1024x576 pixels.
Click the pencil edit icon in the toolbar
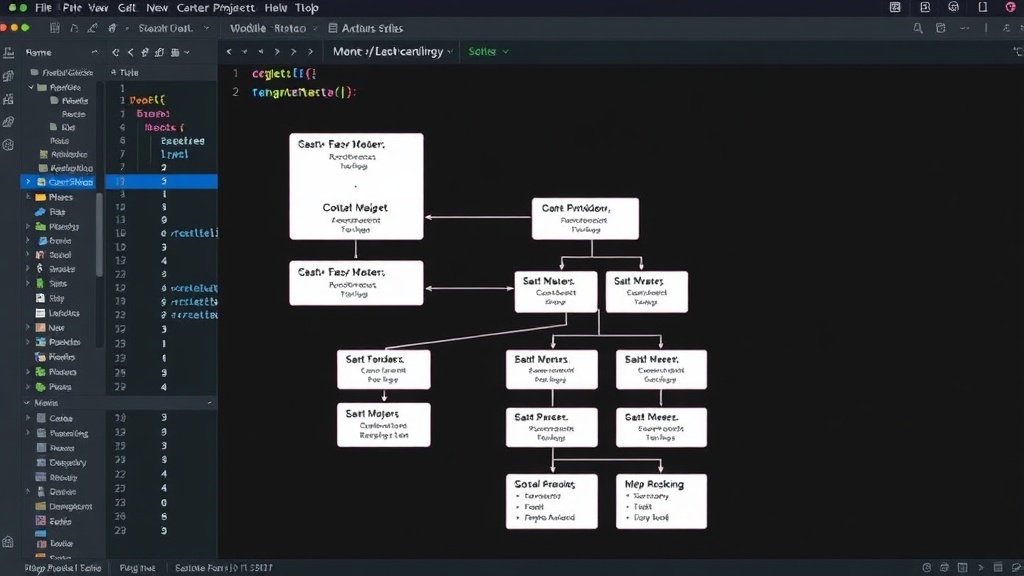pyautogui.click(x=92, y=28)
